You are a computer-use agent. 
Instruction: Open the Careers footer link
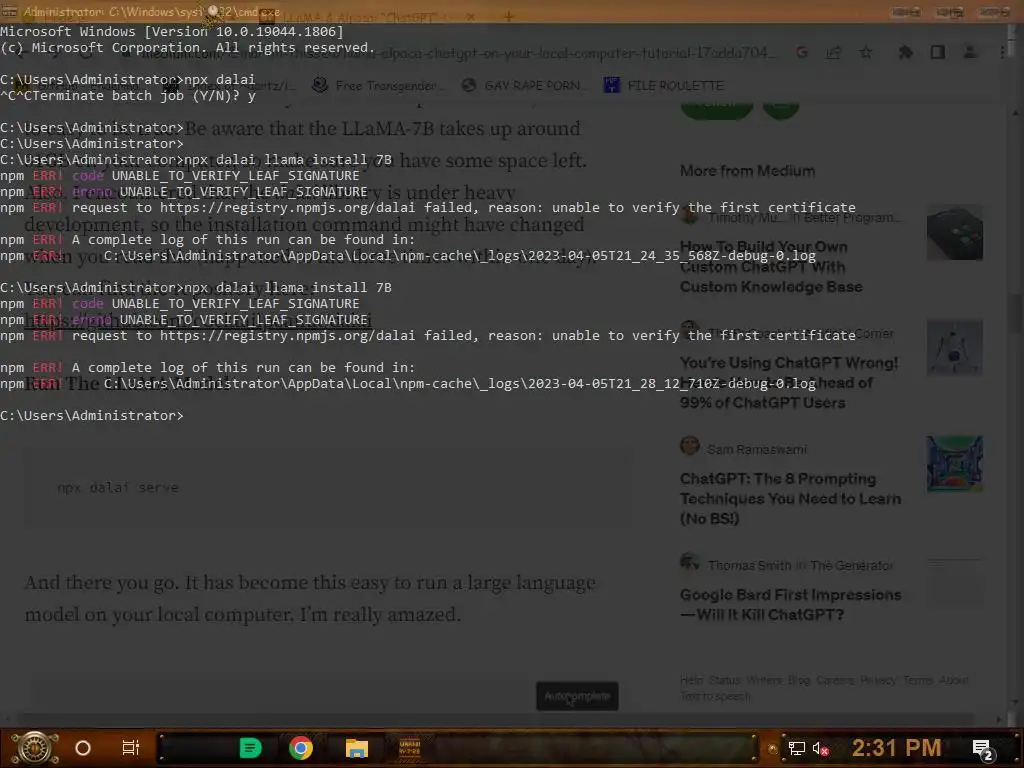point(835,680)
